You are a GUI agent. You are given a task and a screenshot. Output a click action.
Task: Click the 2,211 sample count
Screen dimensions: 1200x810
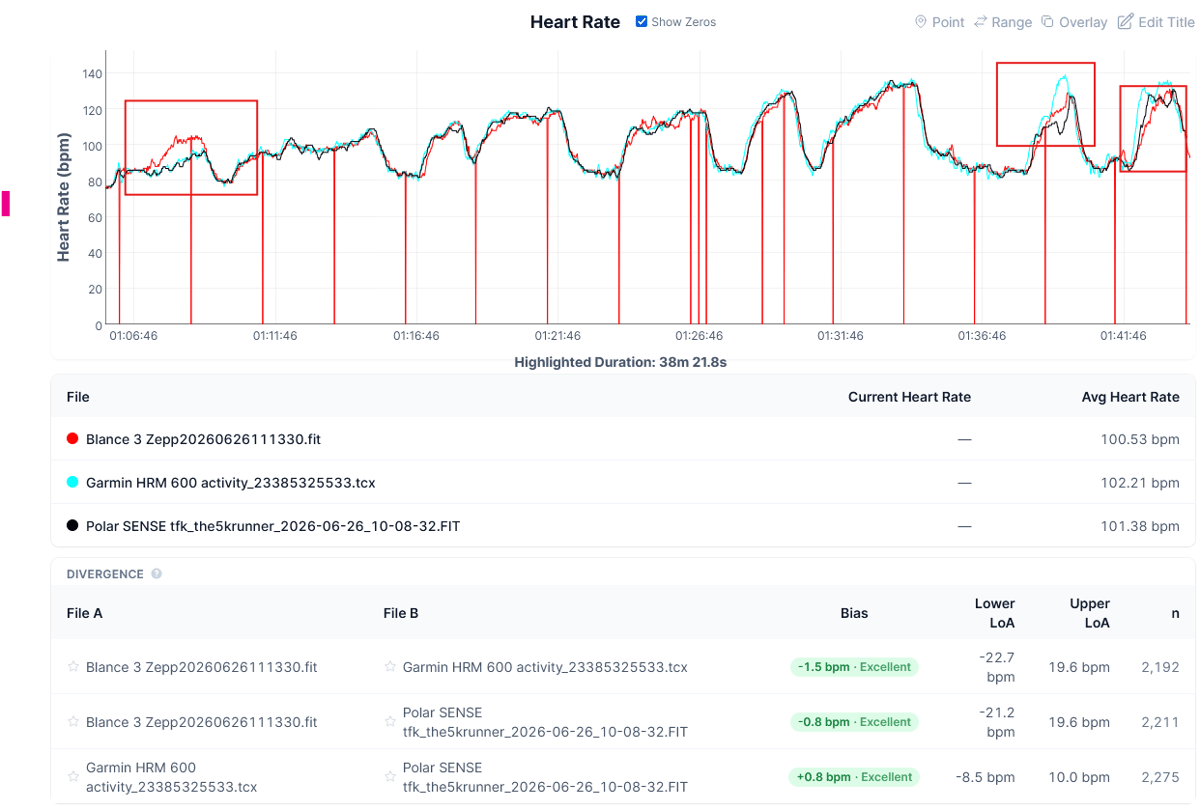[x=1161, y=722]
